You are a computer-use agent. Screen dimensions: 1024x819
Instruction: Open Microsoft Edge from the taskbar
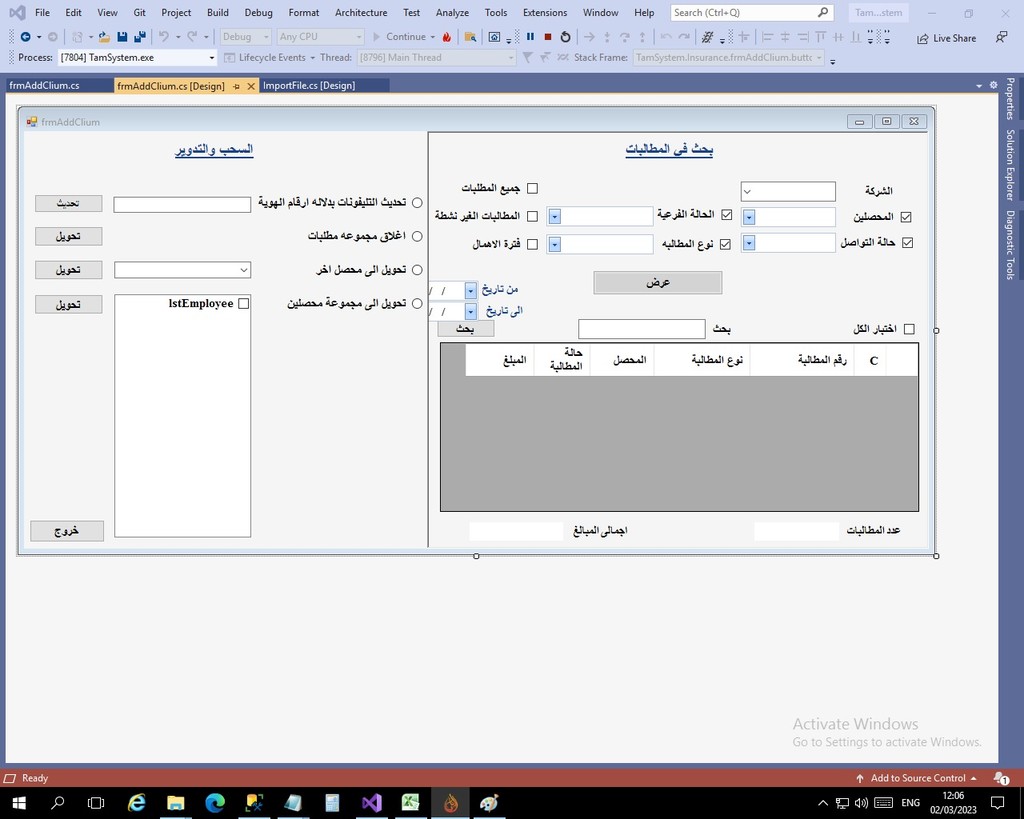pos(215,803)
